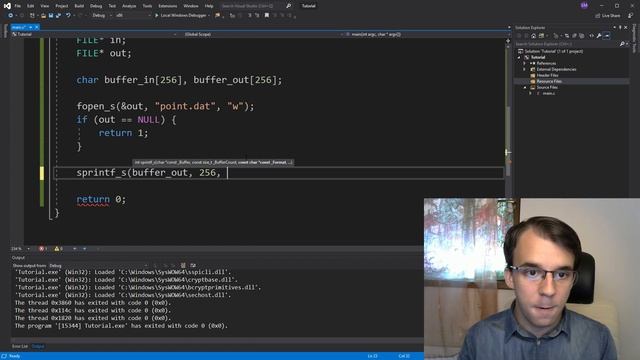The height and width of the screenshot is (360, 640).
Task: Close the Solution Explorer panel
Action: [625, 27]
